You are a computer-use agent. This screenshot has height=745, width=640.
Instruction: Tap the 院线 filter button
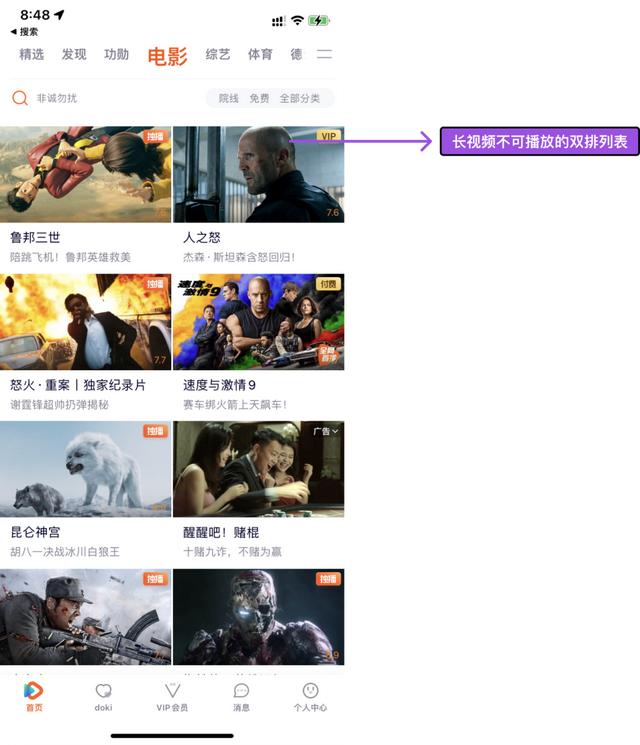click(x=229, y=98)
